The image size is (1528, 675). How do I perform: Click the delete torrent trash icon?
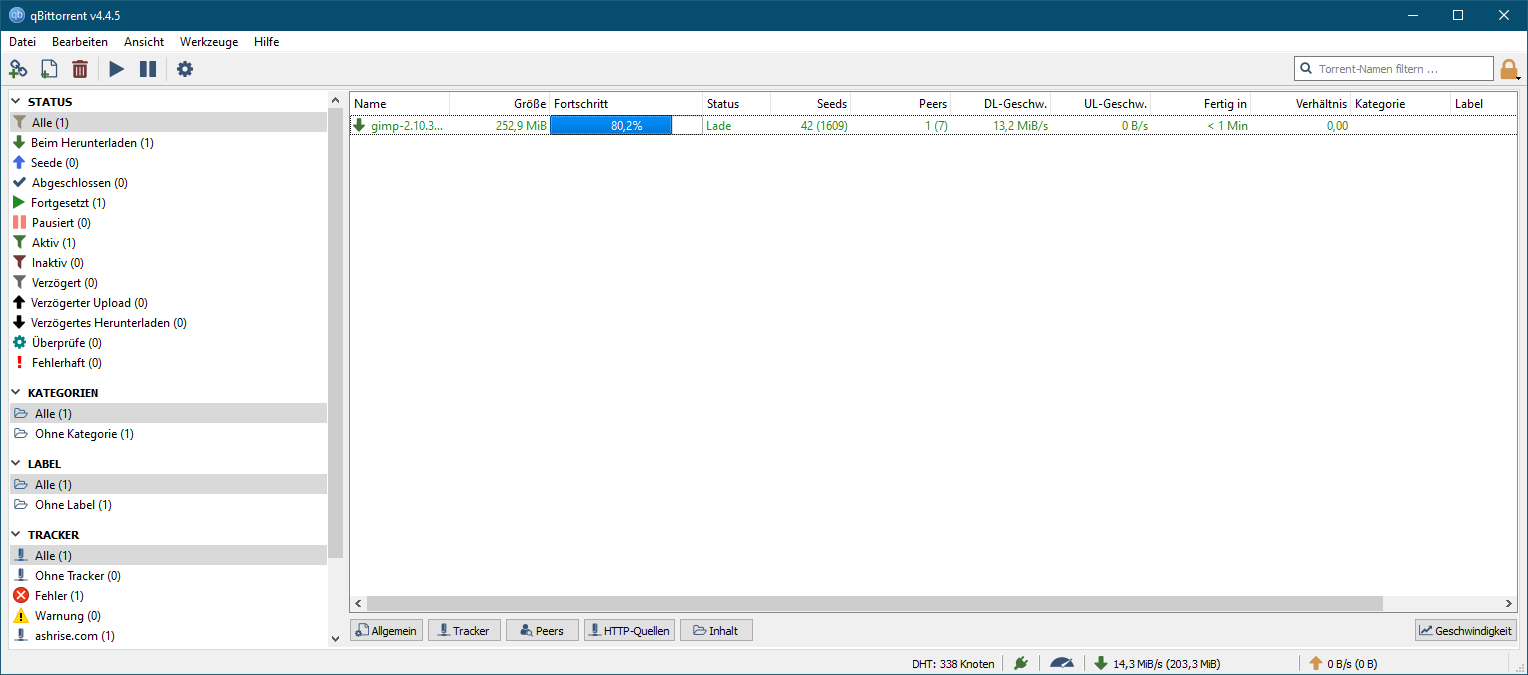point(80,69)
